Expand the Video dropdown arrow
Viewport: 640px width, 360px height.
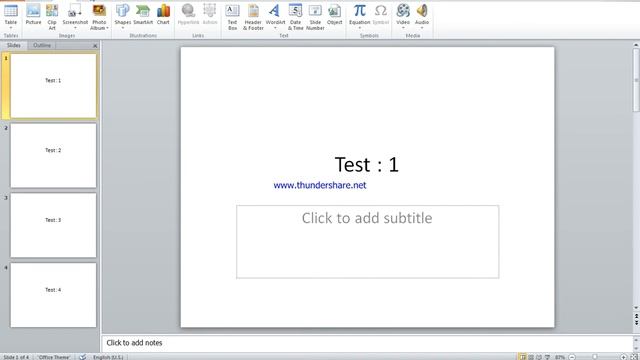403,28
